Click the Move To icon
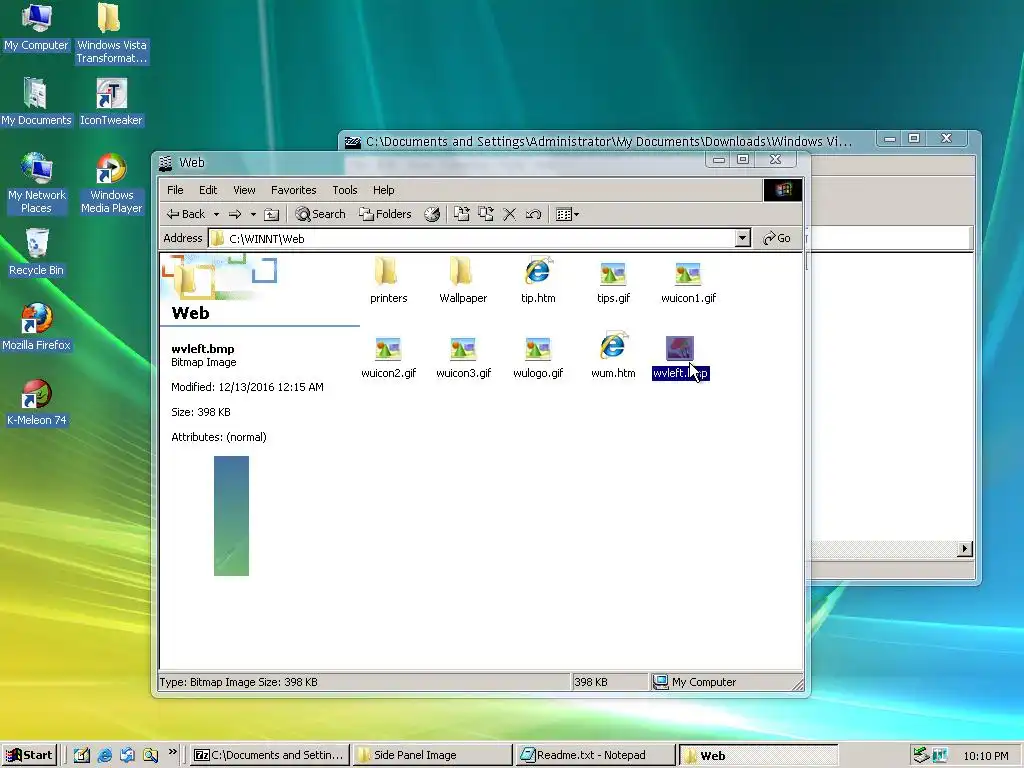Image resolution: width=1024 pixels, height=768 pixels. tap(462, 214)
